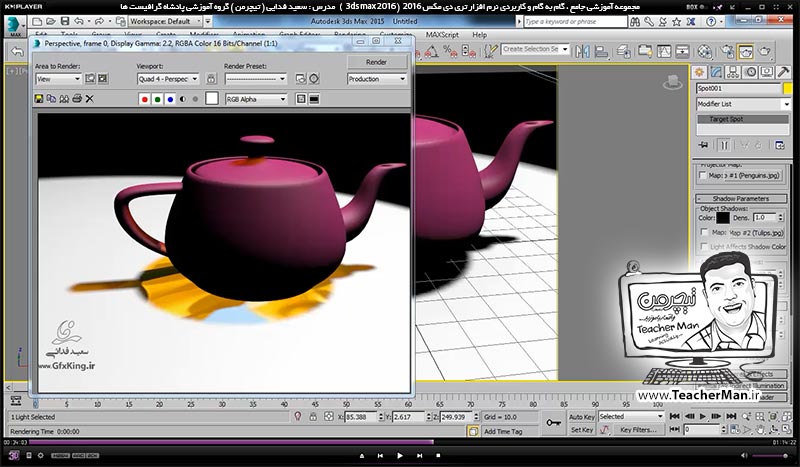Collapse Shadow Parameters rollout
Viewport: 800px width, 467px height.
tap(741, 199)
